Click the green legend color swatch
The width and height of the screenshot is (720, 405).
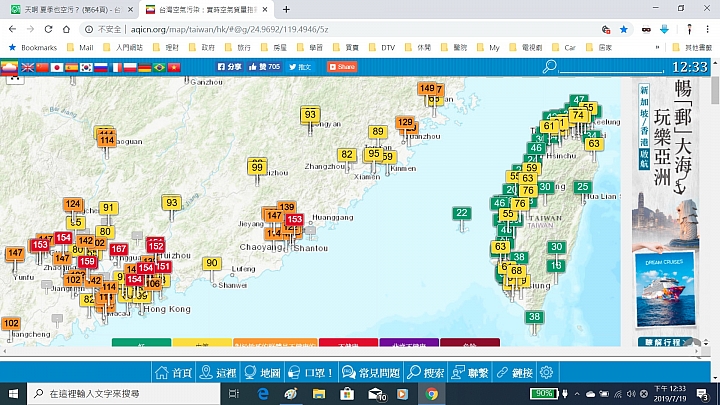click(141, 345)
